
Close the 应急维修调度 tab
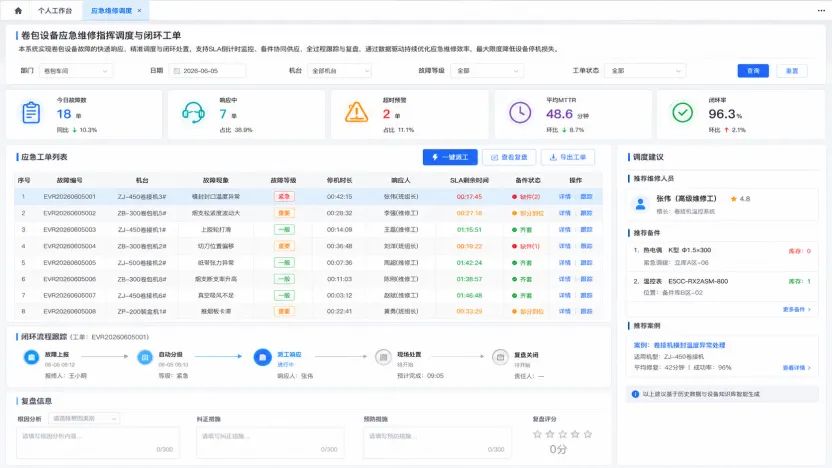[140, 11]
